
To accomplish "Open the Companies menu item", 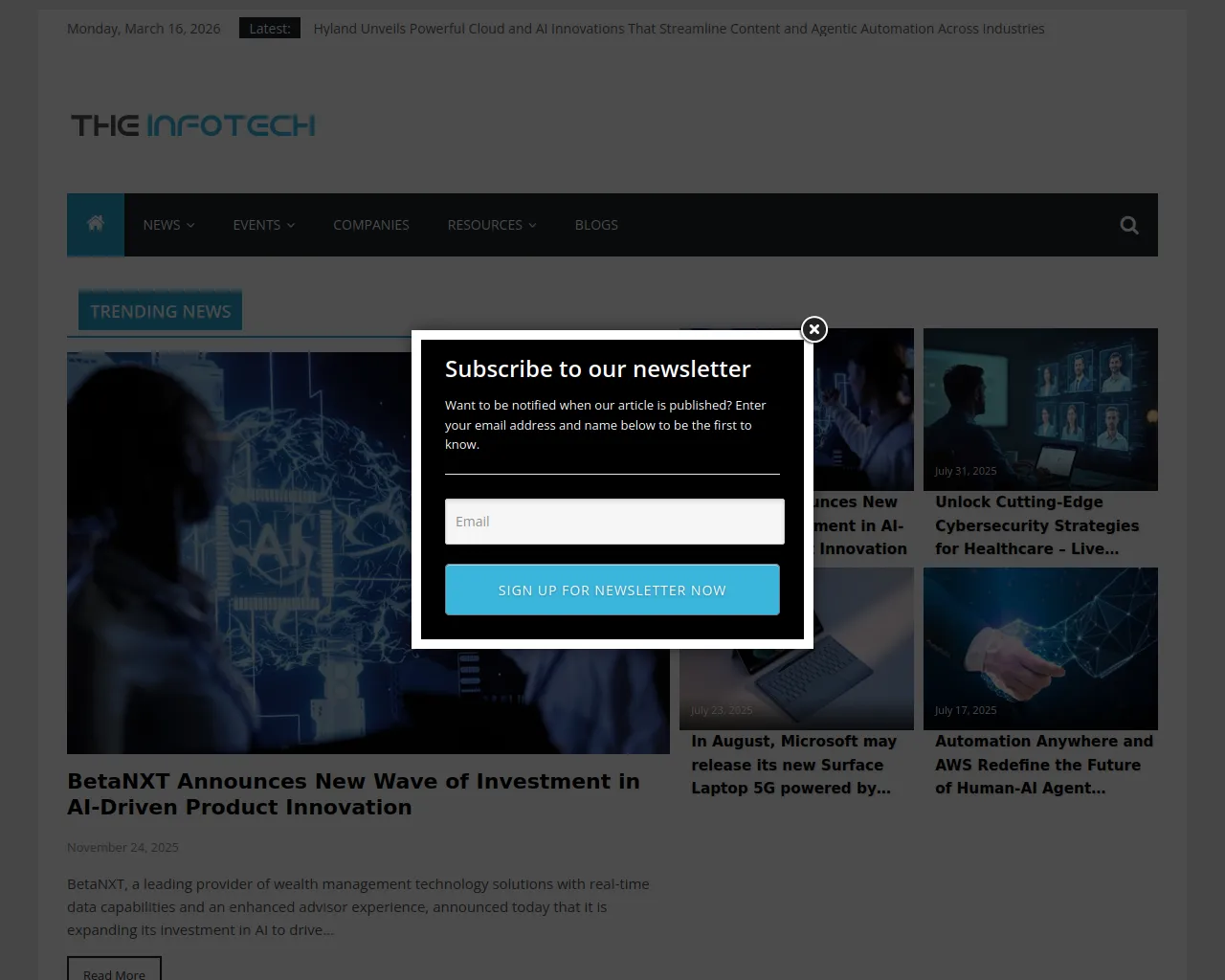I will (371, 225).
